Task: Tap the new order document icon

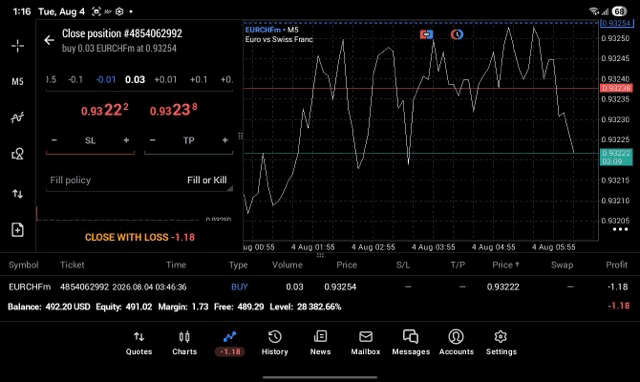Action: 18,230
